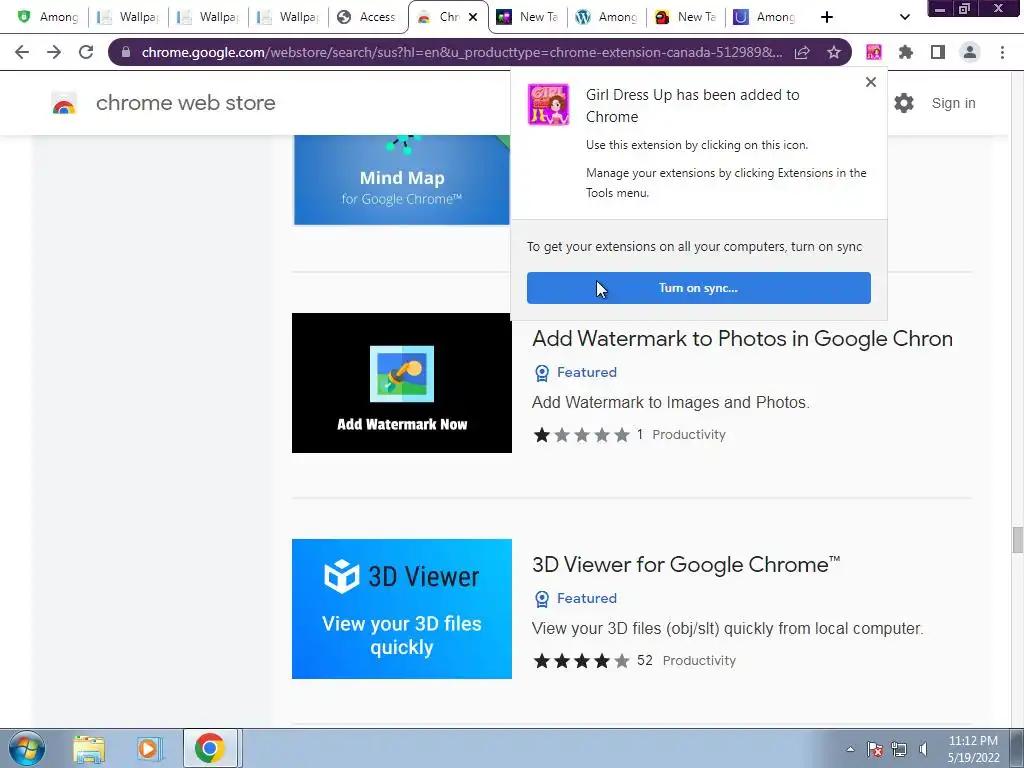Click Featured badge under 3D Viewer

tap(575, 598)
